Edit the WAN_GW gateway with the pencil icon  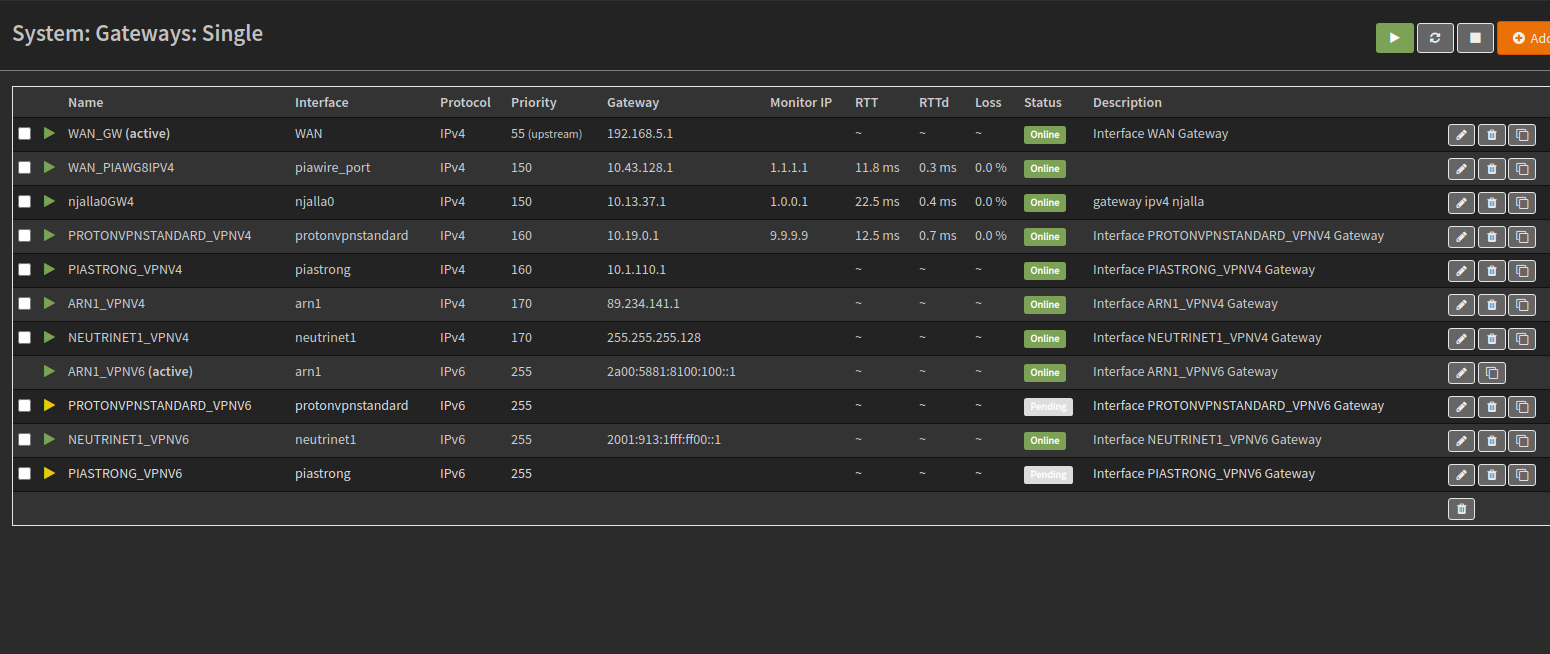tap(1461, 135)
